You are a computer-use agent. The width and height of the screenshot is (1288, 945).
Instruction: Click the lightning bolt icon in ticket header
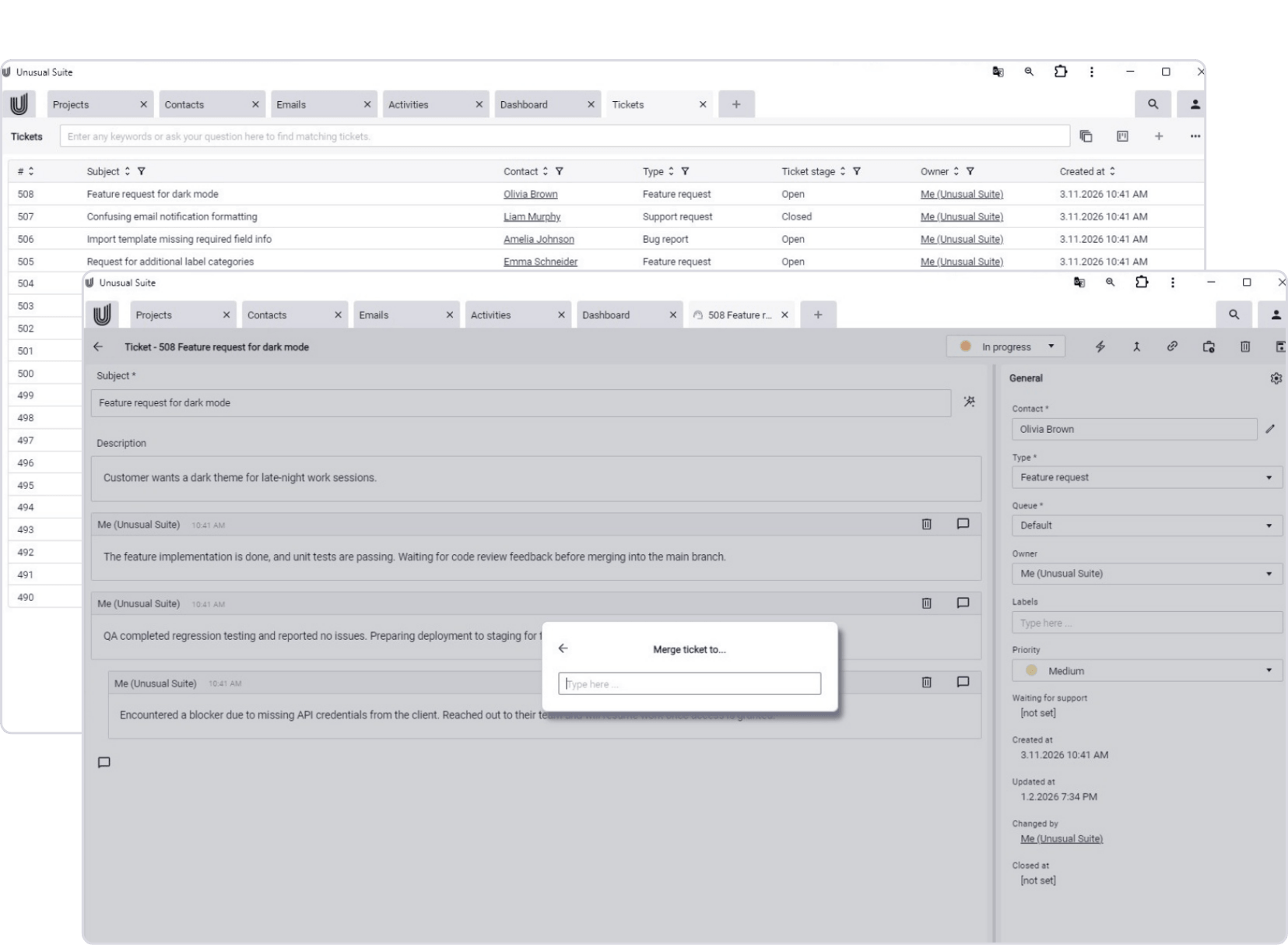[1100, 347]
